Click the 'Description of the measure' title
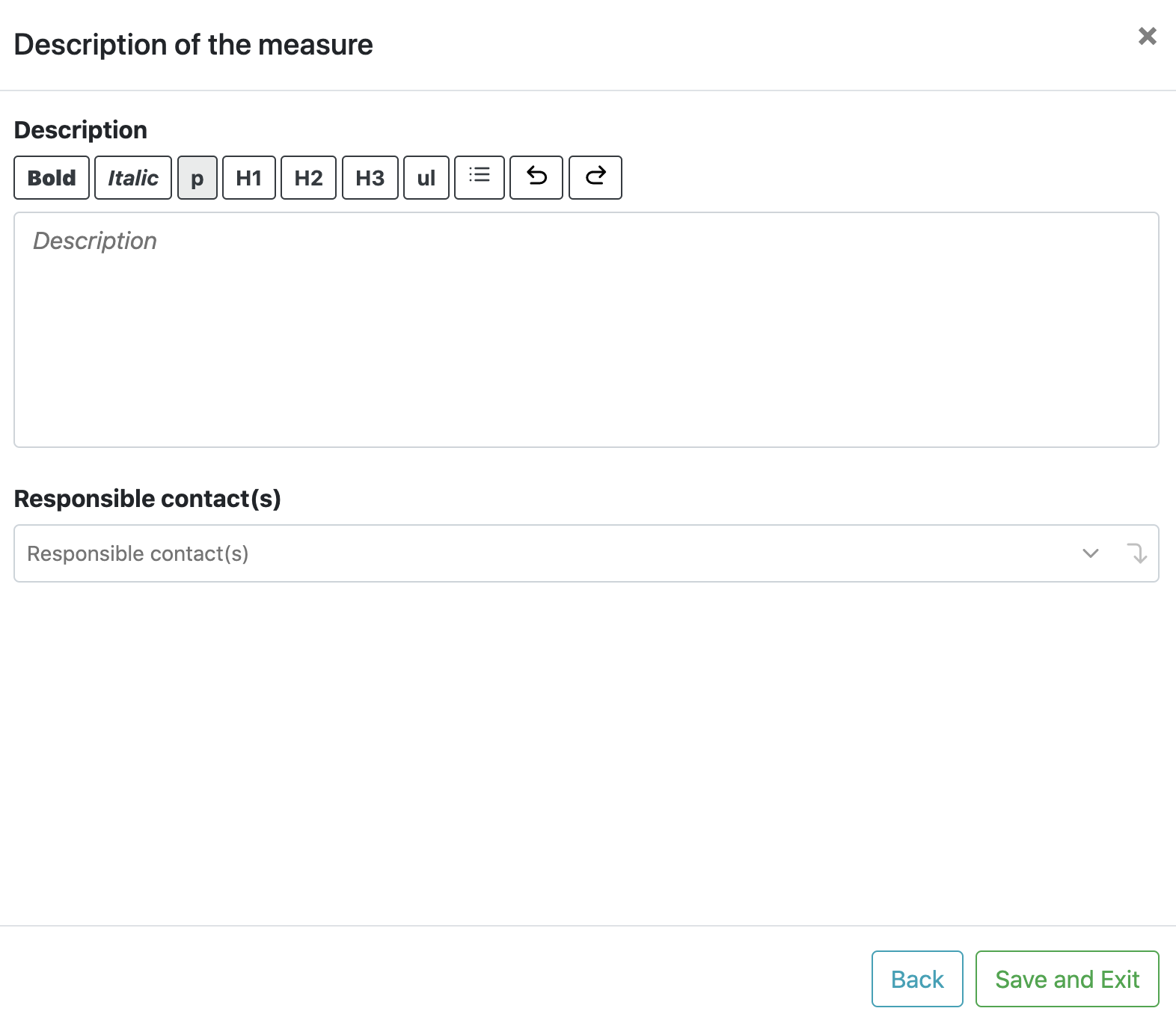Viewport: 1176px width, 1023px height. click(194, 45)
